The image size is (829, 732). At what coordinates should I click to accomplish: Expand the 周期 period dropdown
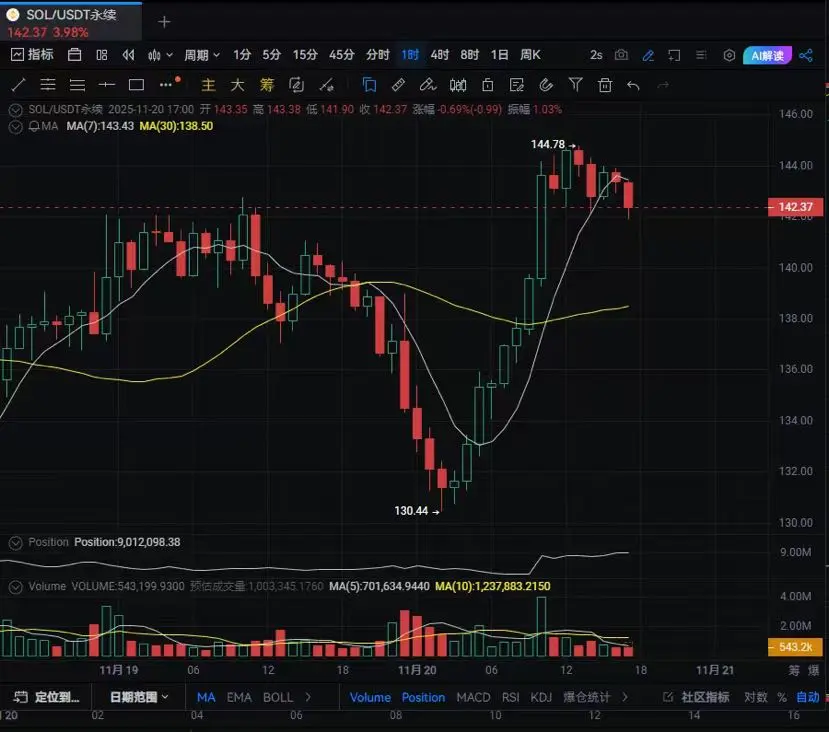coord(201,54)
